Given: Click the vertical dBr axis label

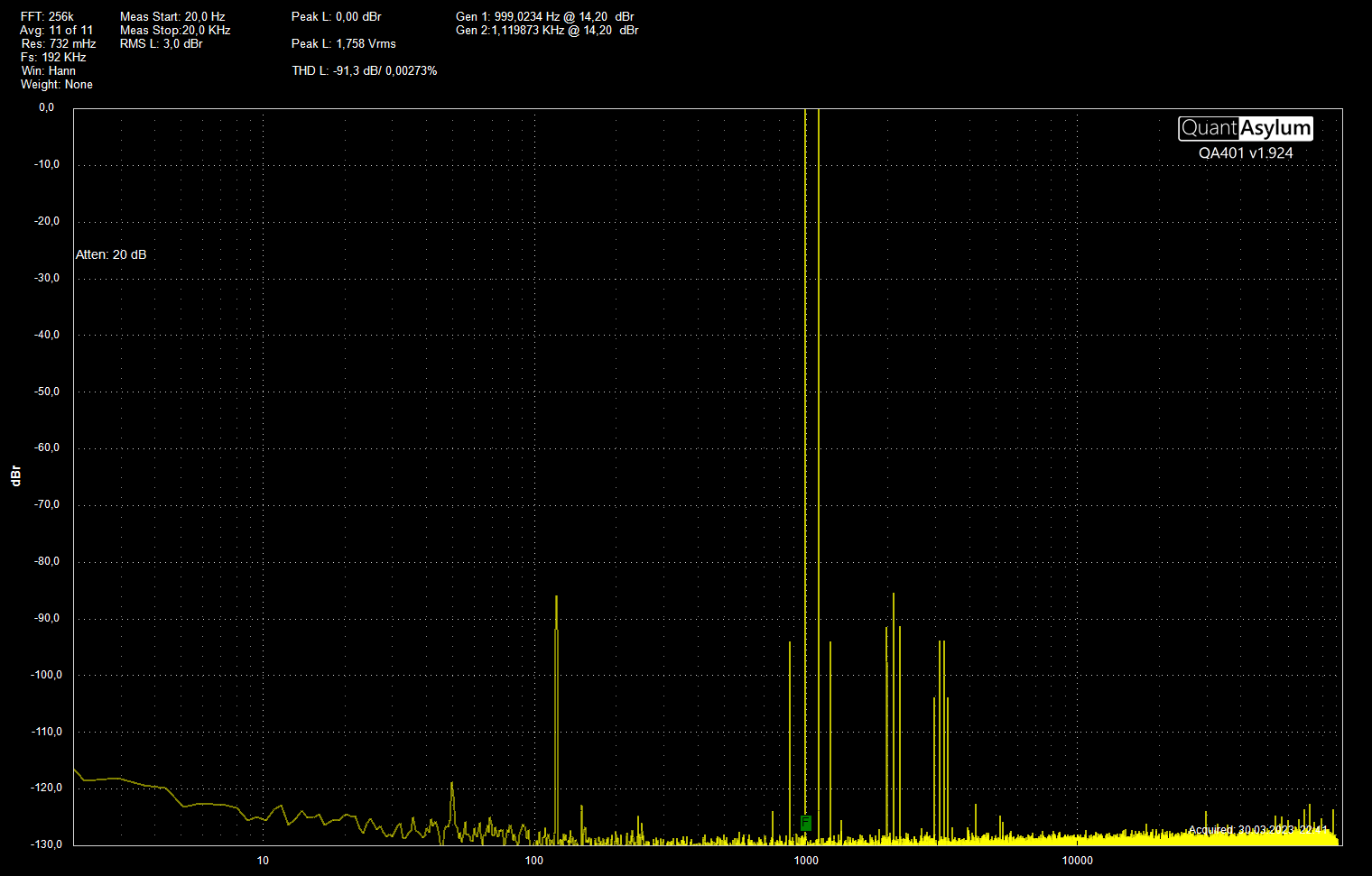Looking at the screenshot, I should click(15, 476).
